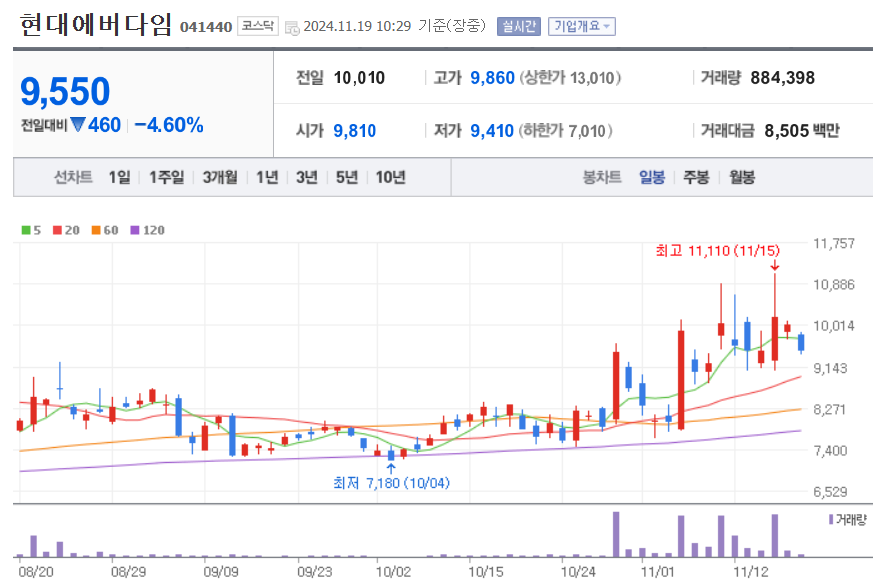The image size is (873, 588).
Task: Click the 선차트 label
Action: tap(73, 178)
